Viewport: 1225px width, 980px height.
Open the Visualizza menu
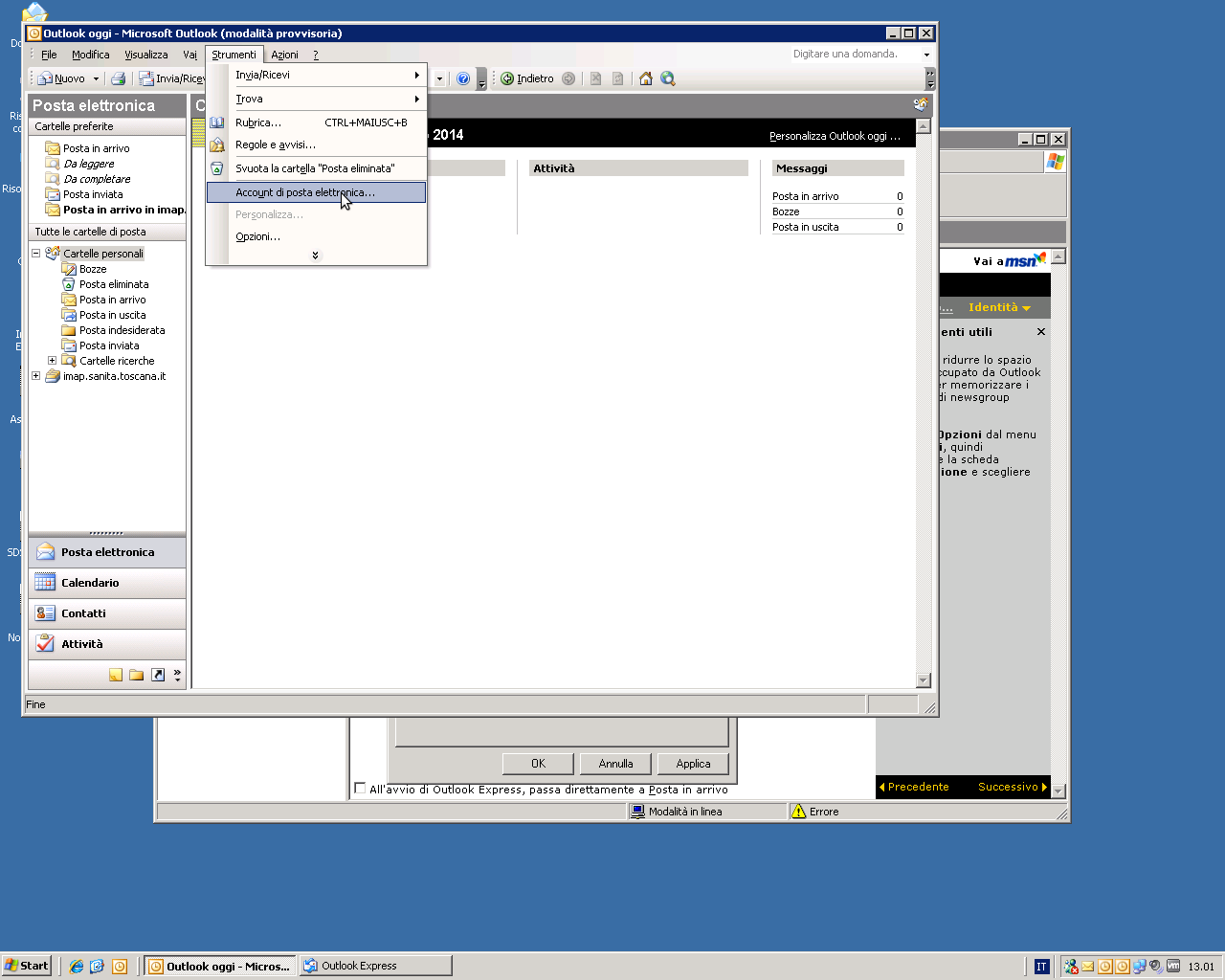click(x=145, y=55)
